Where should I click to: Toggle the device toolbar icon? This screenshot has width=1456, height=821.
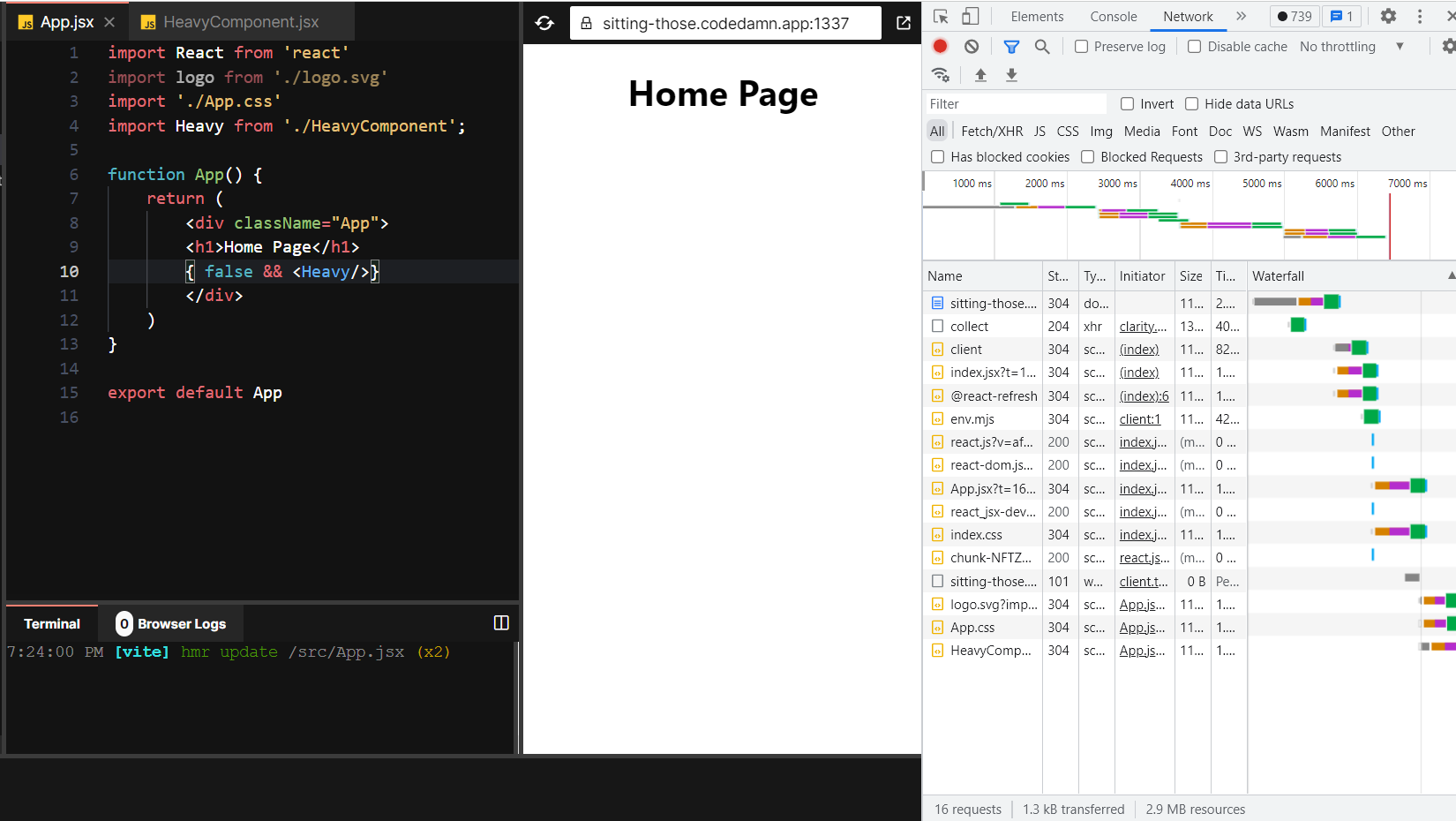point(970,16)
